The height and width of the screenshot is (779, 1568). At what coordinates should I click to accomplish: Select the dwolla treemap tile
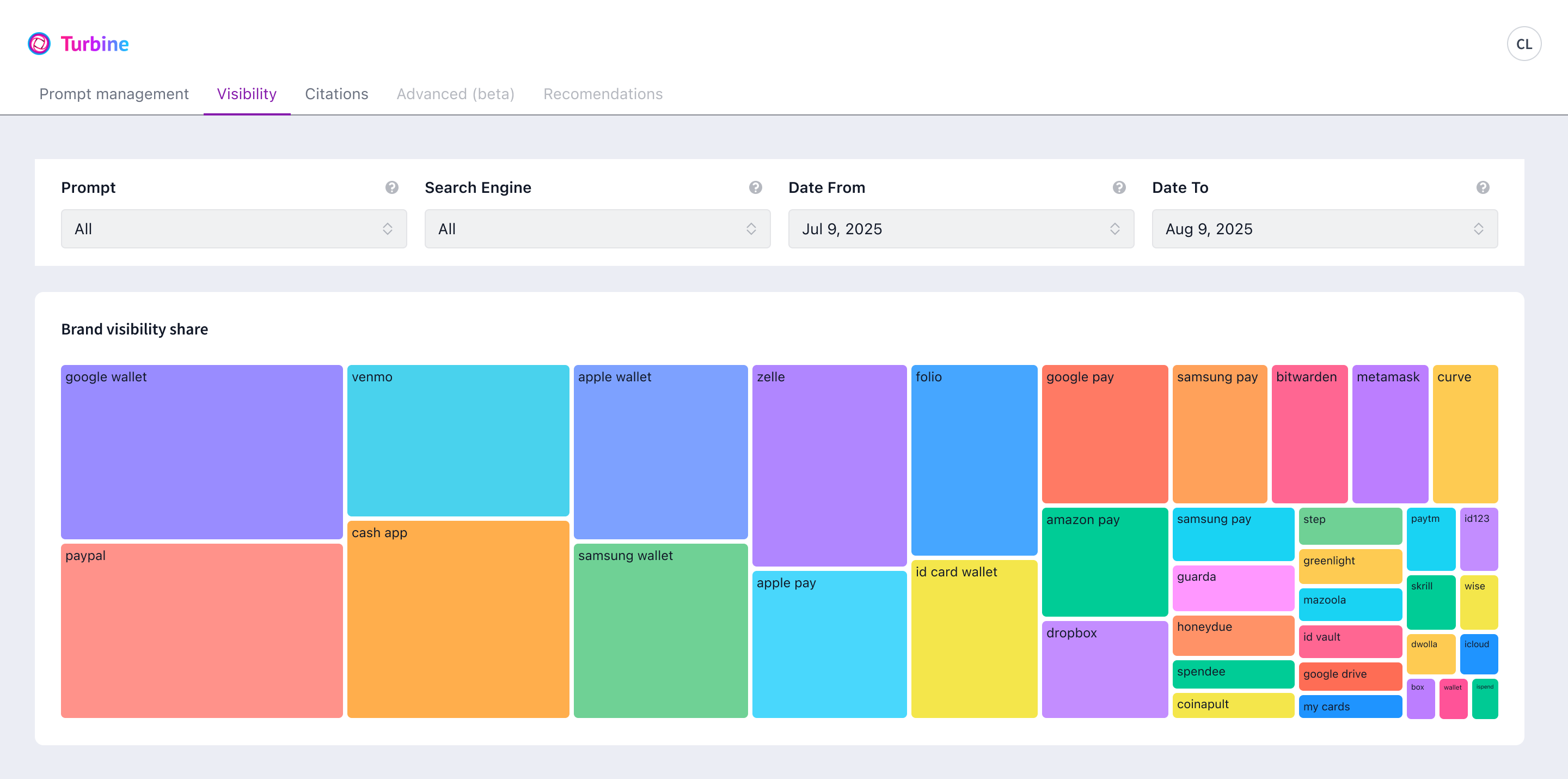pos(1431,654)
